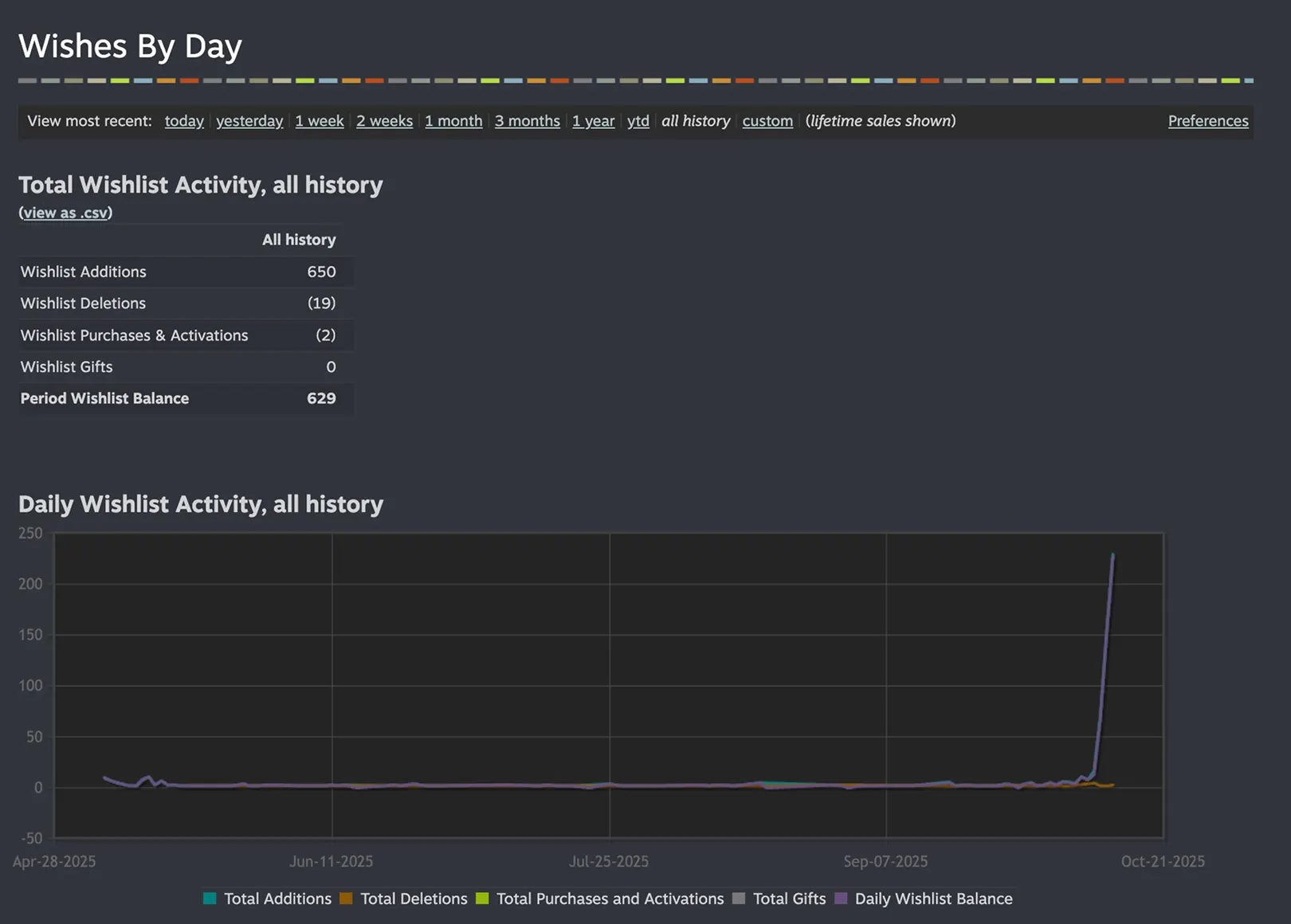Click the Total Purchases and Activations green swatch

pyautogui.click(x=482, y=899)
